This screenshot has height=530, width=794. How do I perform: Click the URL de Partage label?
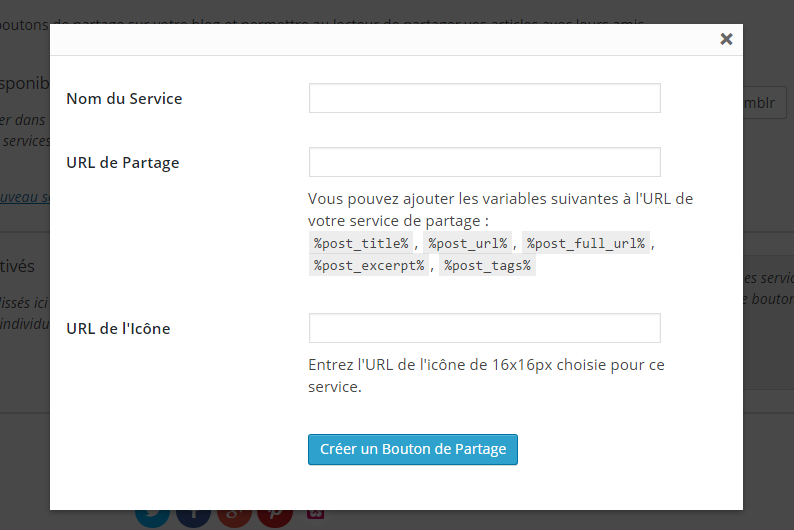(122, 162)
